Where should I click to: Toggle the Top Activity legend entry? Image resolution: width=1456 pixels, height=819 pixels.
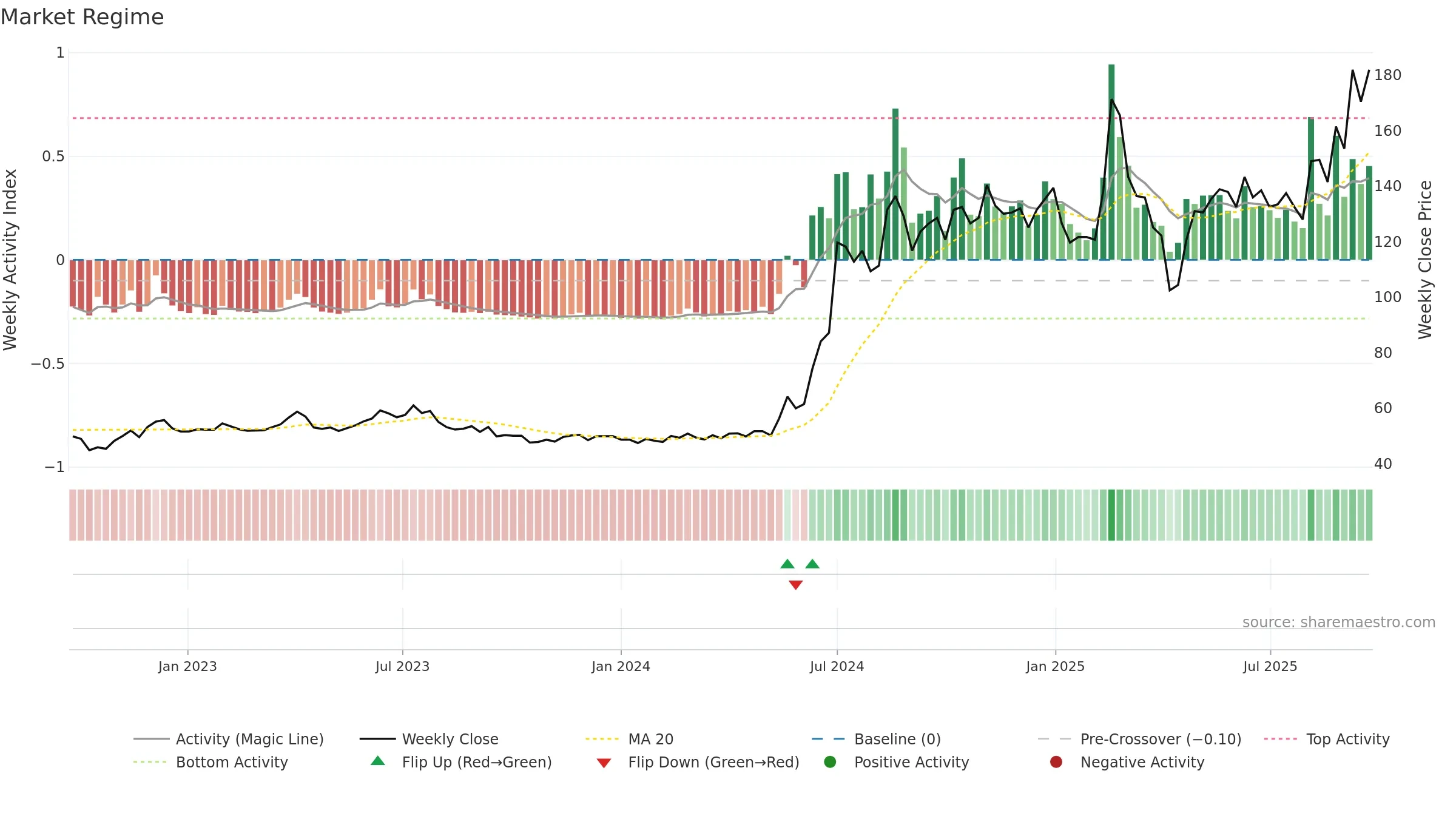(x=1327, y=739)
